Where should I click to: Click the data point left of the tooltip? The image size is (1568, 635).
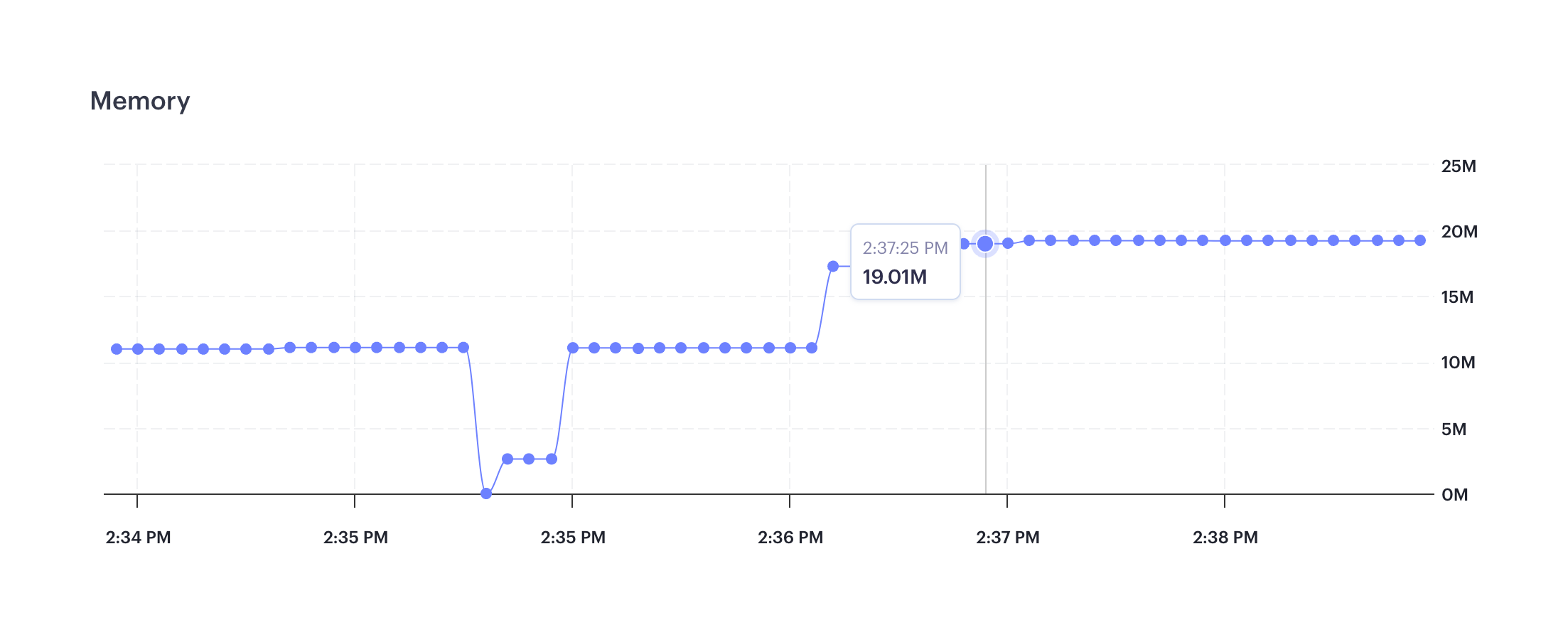pos(833,267)
